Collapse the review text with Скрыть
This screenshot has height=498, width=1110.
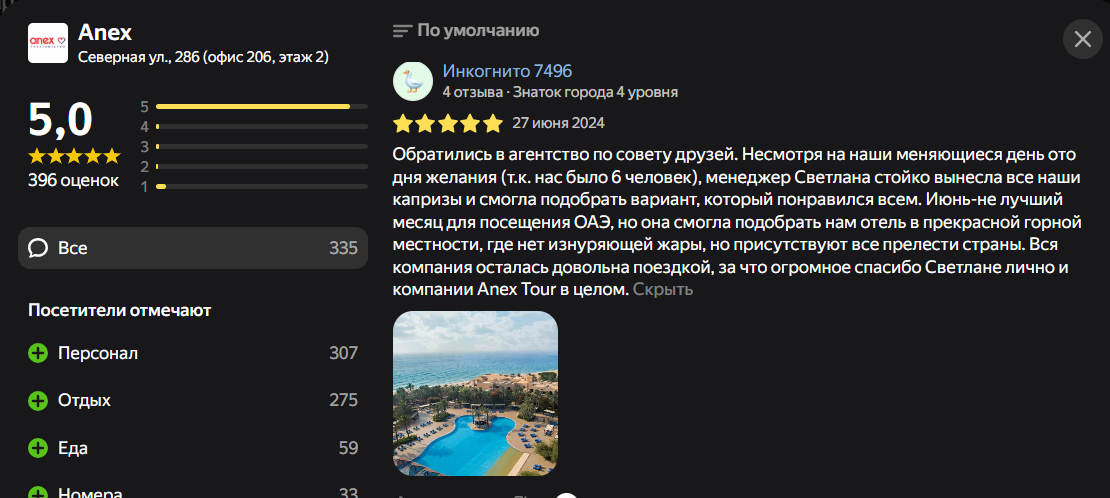663,289
